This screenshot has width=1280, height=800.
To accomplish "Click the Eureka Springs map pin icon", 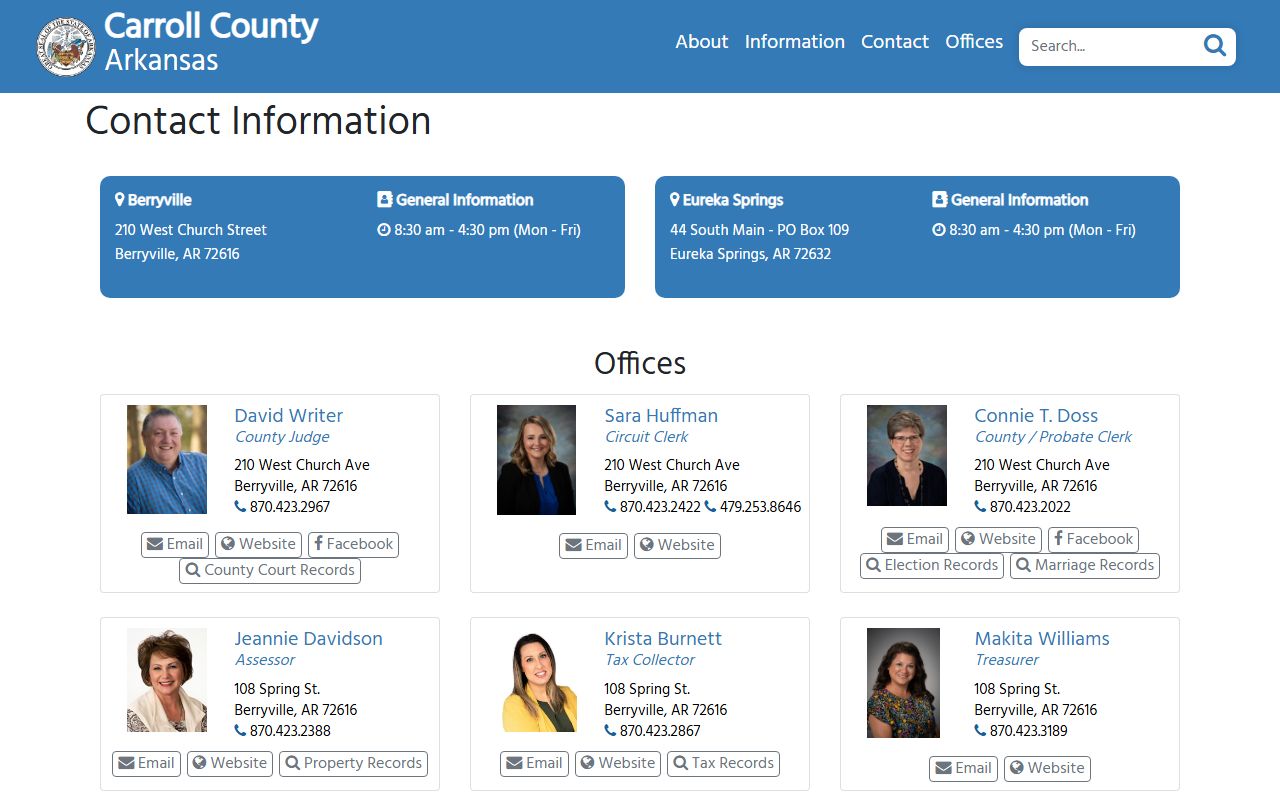I will click(x=675, y=200).
